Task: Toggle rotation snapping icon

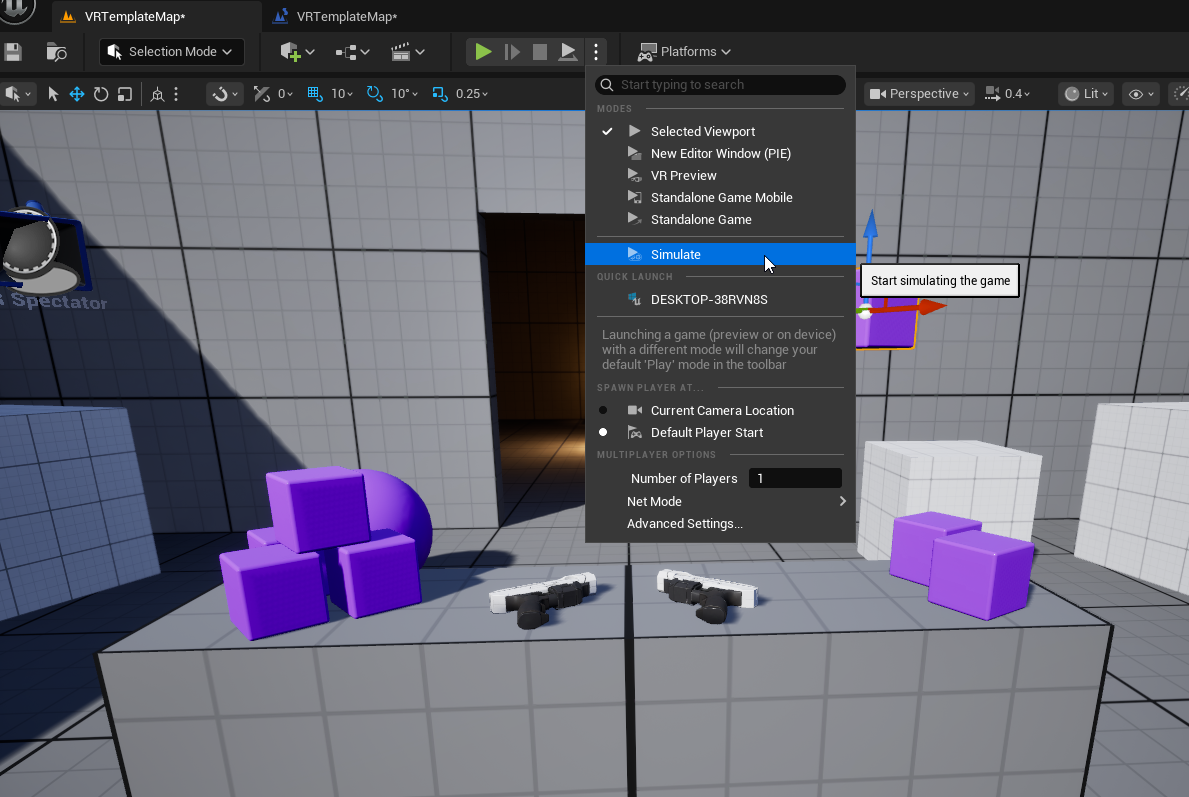Action: pos(375,94)
